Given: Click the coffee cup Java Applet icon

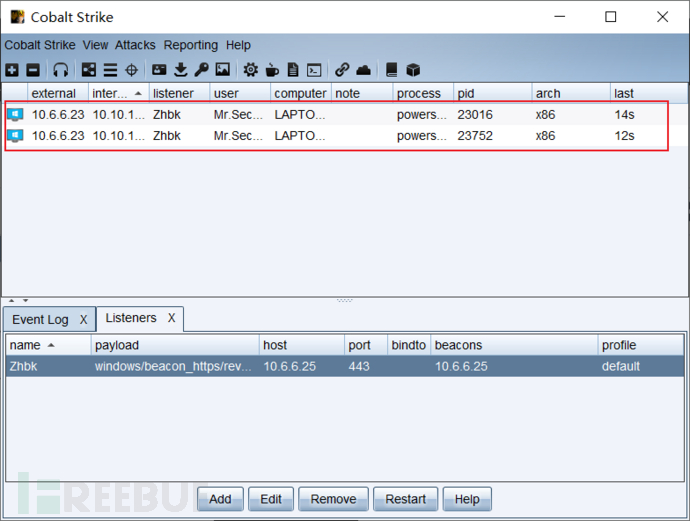Looking at the screenshot, I should coord(272,70).
